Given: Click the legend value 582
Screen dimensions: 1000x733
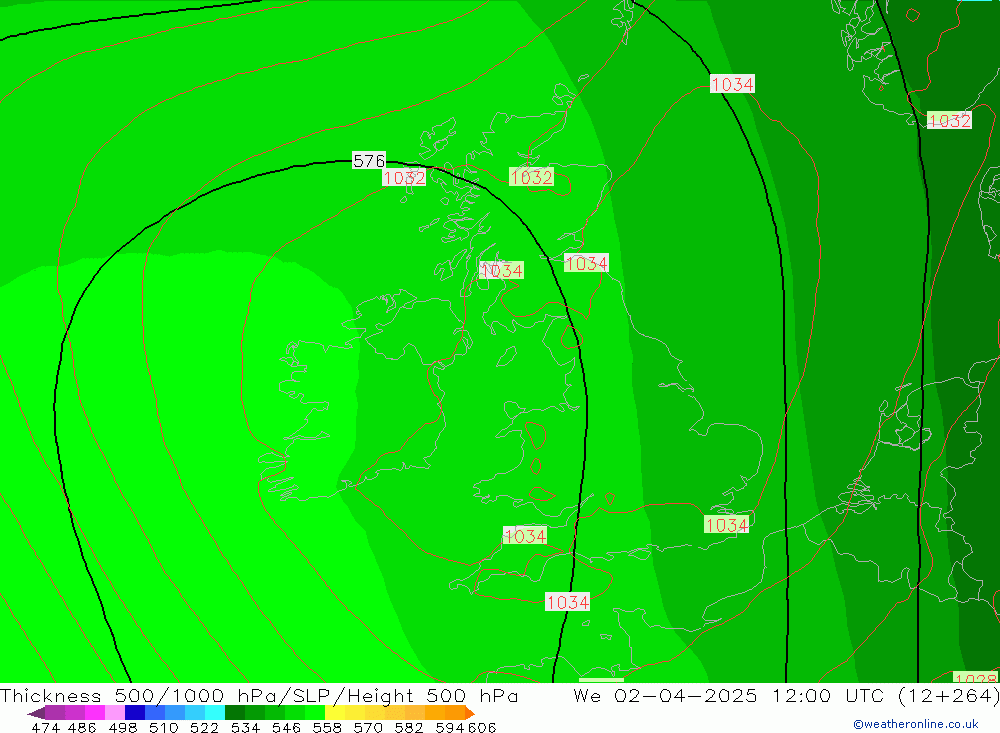Looking at the screenshot, I should (408, 727).
